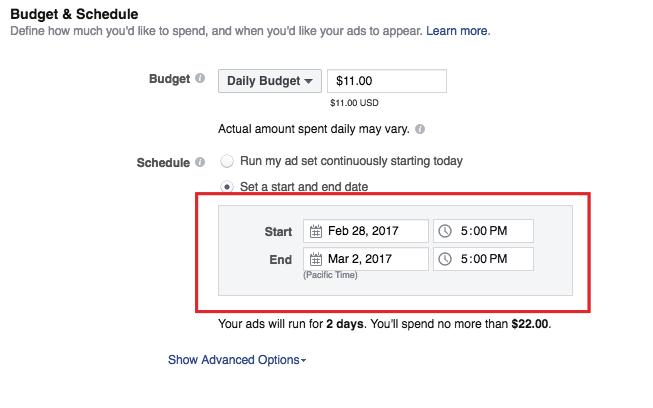Screen dimensions: 653x408
Task: Click the Pacific Time label
Action: coord(330,275)
